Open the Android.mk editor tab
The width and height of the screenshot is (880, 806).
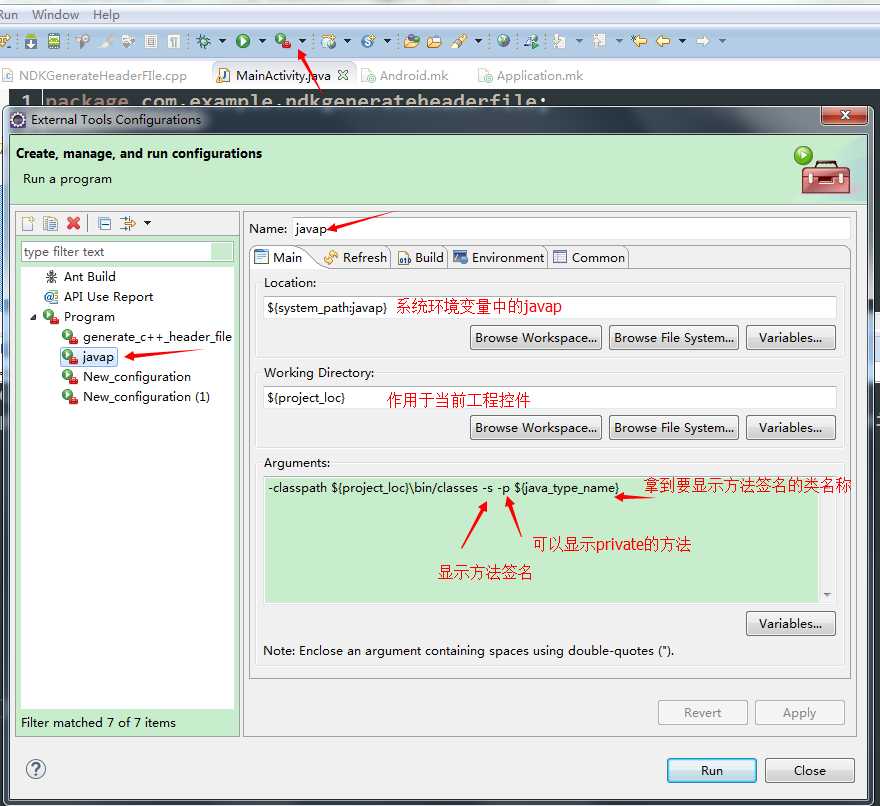(x=405, y=76)
